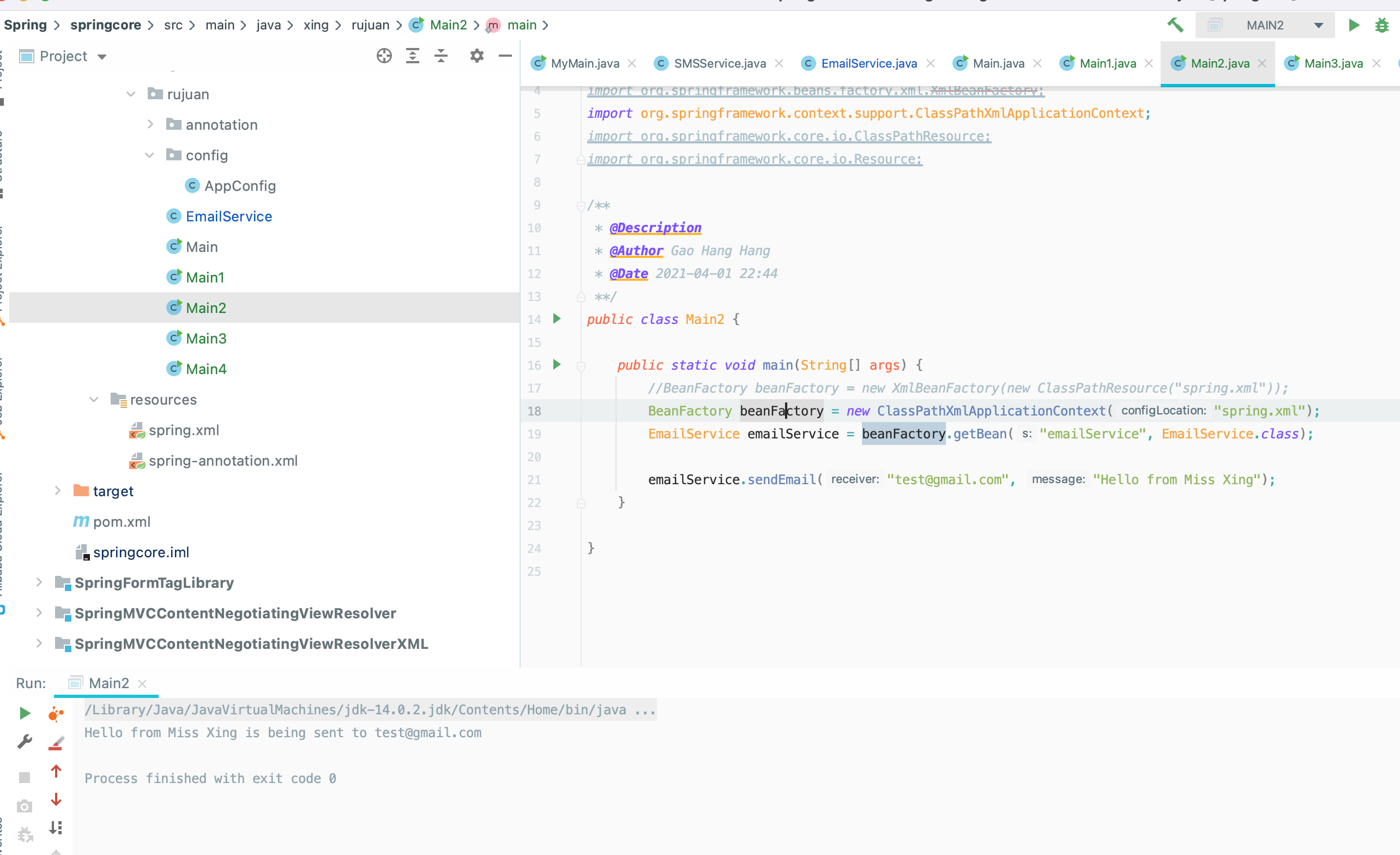Click the down arrow in Run console

tap(56, 799)
